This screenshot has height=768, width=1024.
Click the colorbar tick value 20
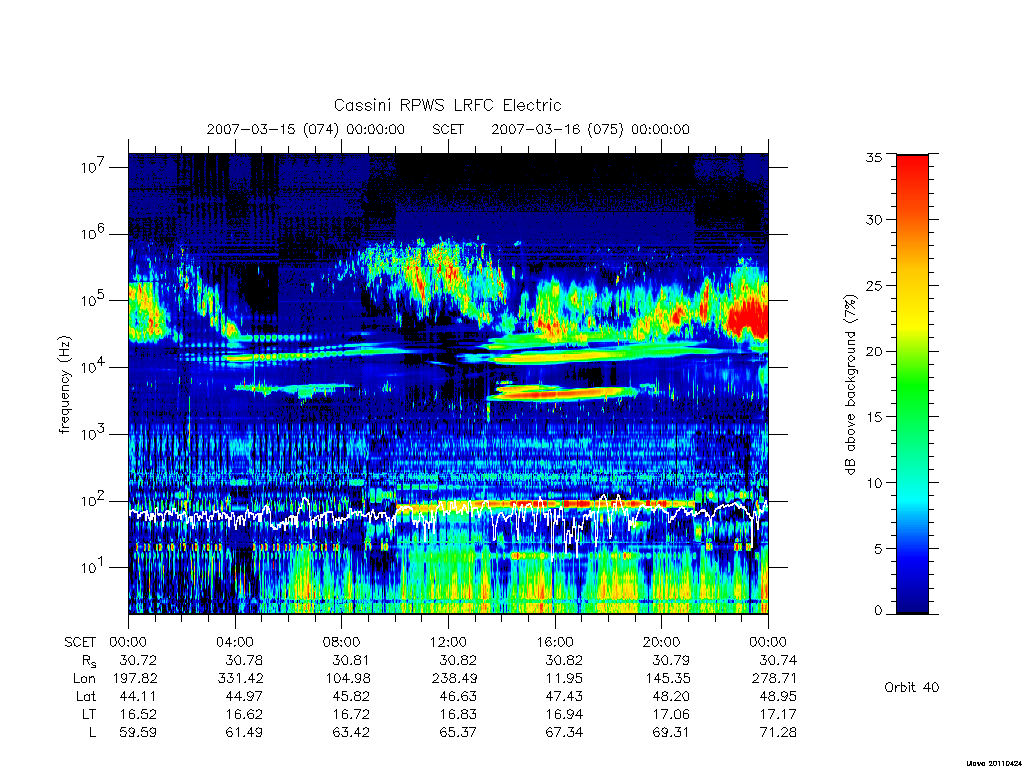[x=874, y=351]
